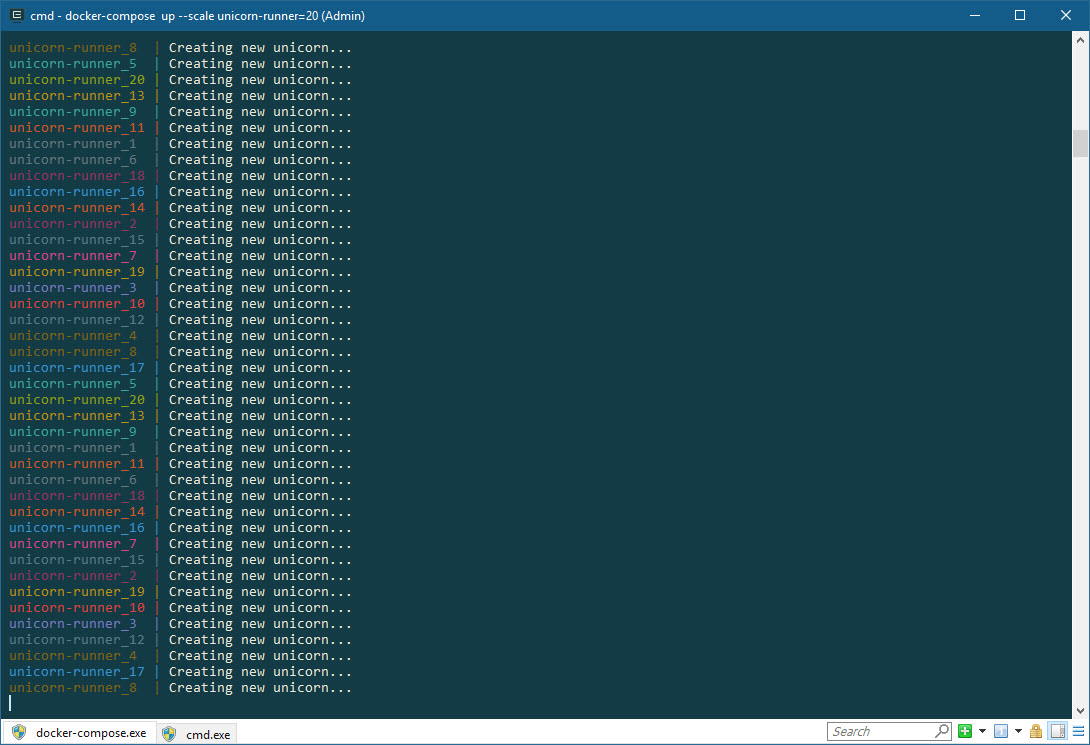Click the split-pane view icon beside the hamburger menu
Image resolution: width=1090 pixels, height=745 pixels.
click(x=1057, y=731)
